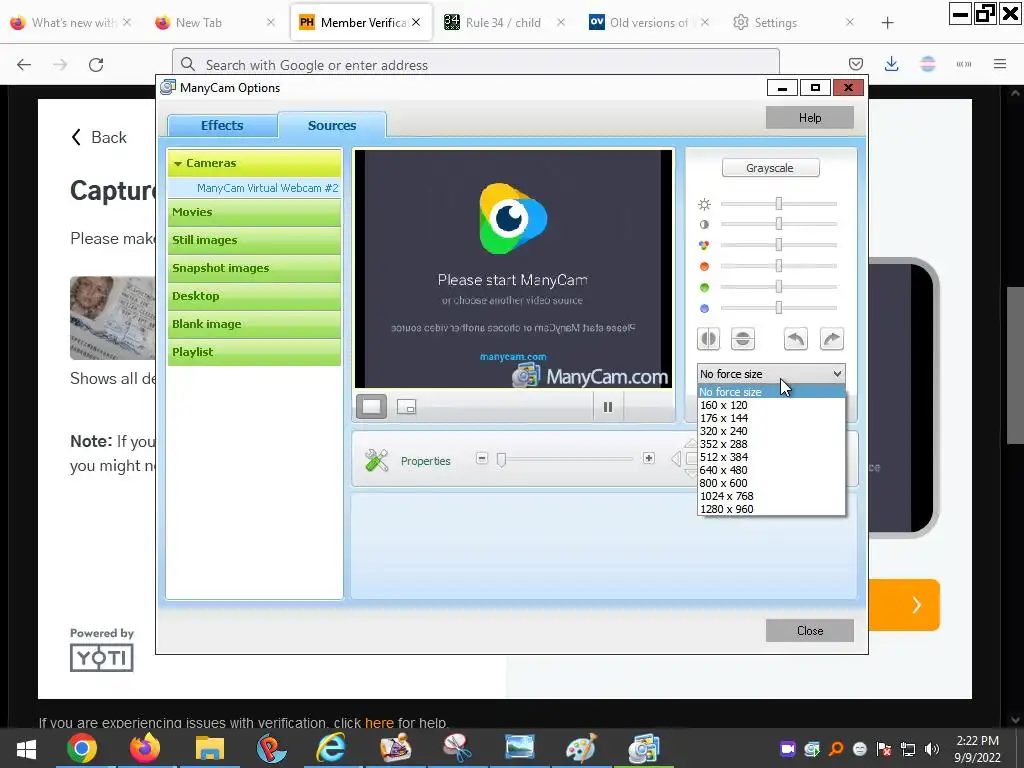
Task: Click the Back link on the verification page
Action: 99,137
